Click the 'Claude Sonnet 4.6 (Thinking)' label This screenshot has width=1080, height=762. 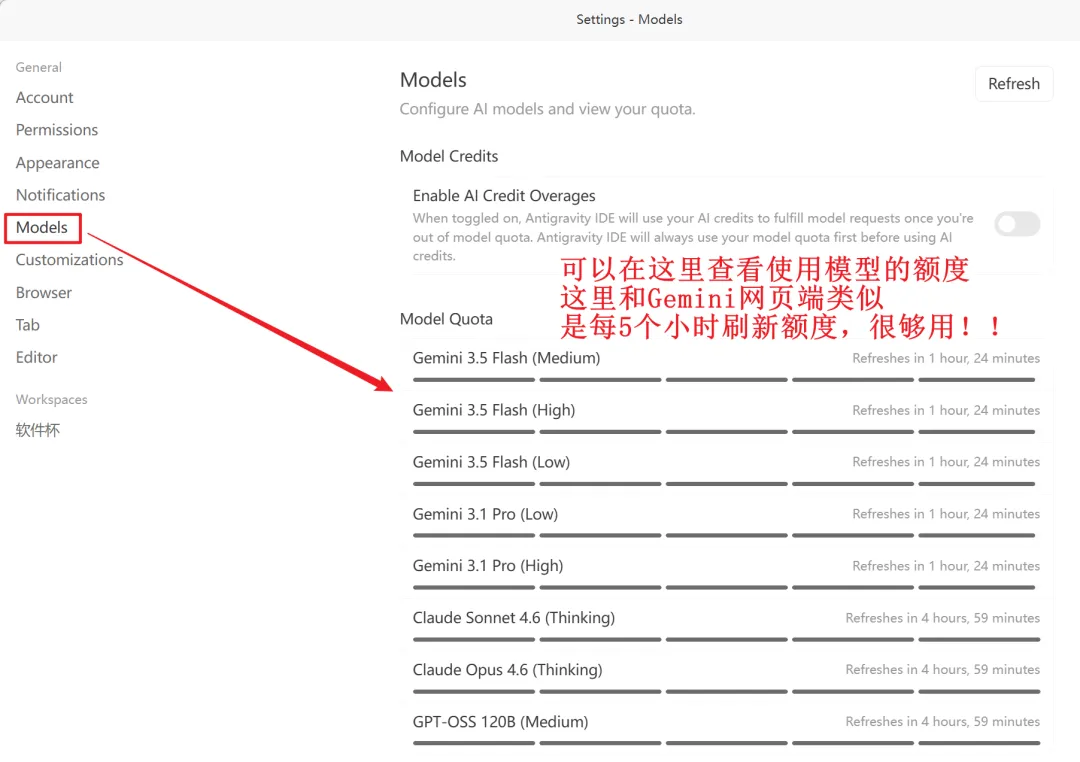click(x=514, y=618)
